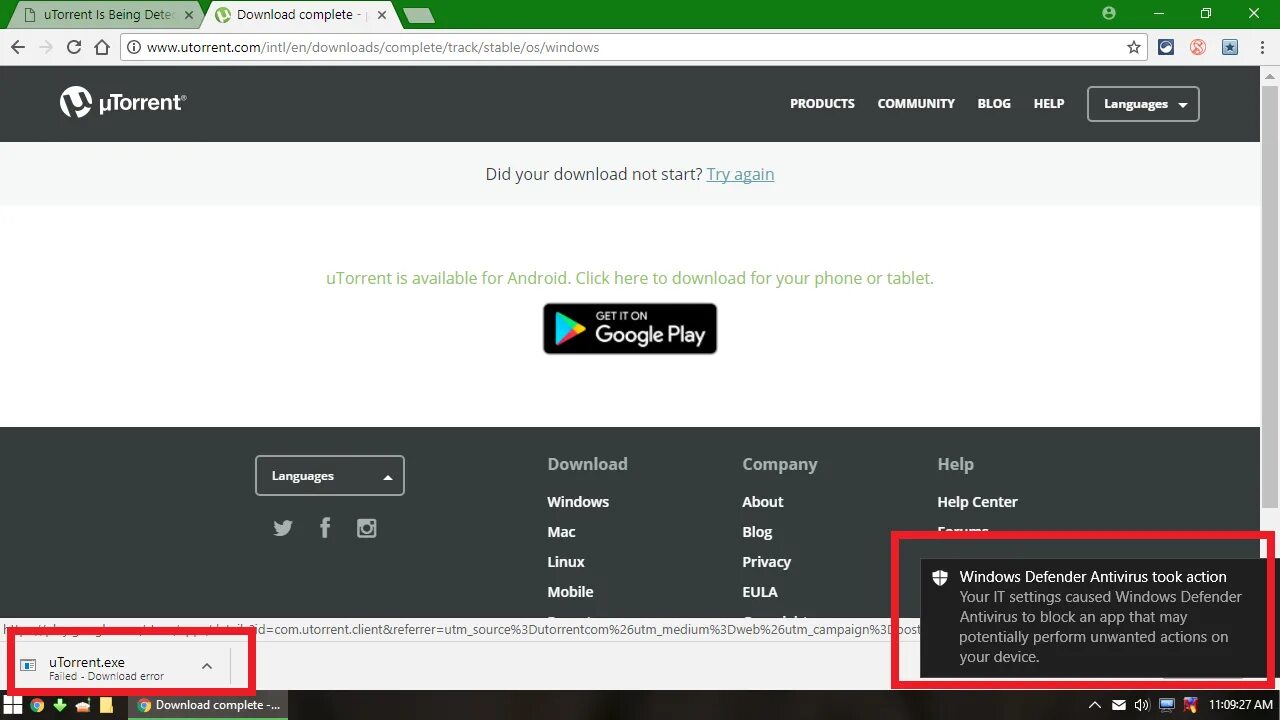Image resolution: width=1280 pixels, height=720 pixels.
Task: Open the header Languages dropdown
Action: click(1143, 104)
